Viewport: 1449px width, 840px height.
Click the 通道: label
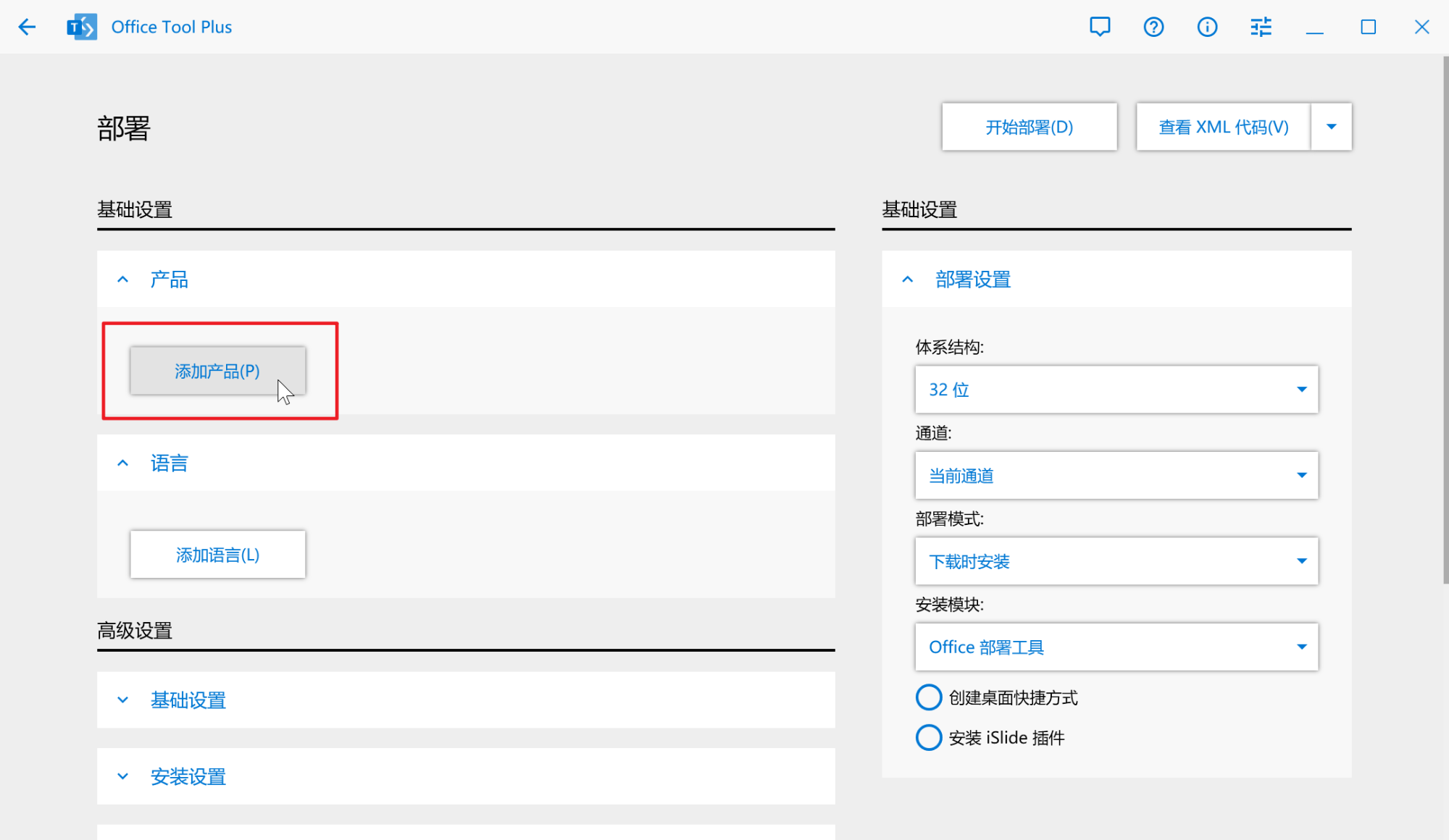point(933,433)
